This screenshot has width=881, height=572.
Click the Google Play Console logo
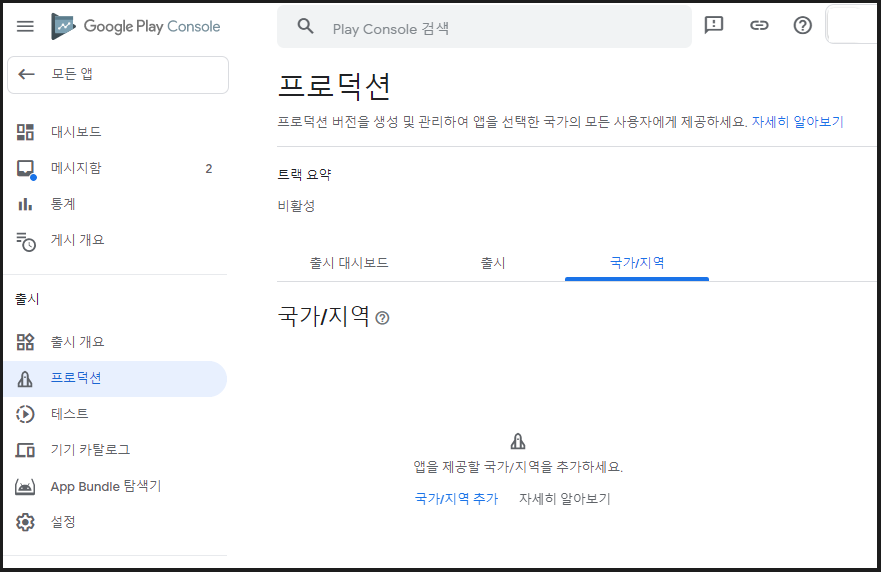click(136, 26)
